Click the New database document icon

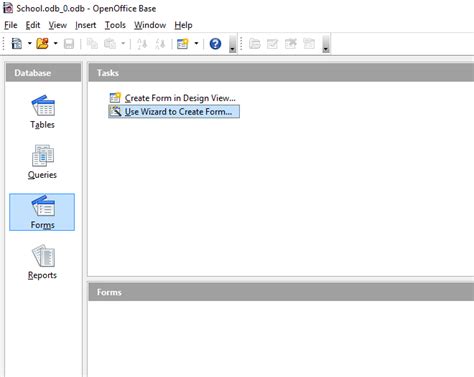click(16, 44)
